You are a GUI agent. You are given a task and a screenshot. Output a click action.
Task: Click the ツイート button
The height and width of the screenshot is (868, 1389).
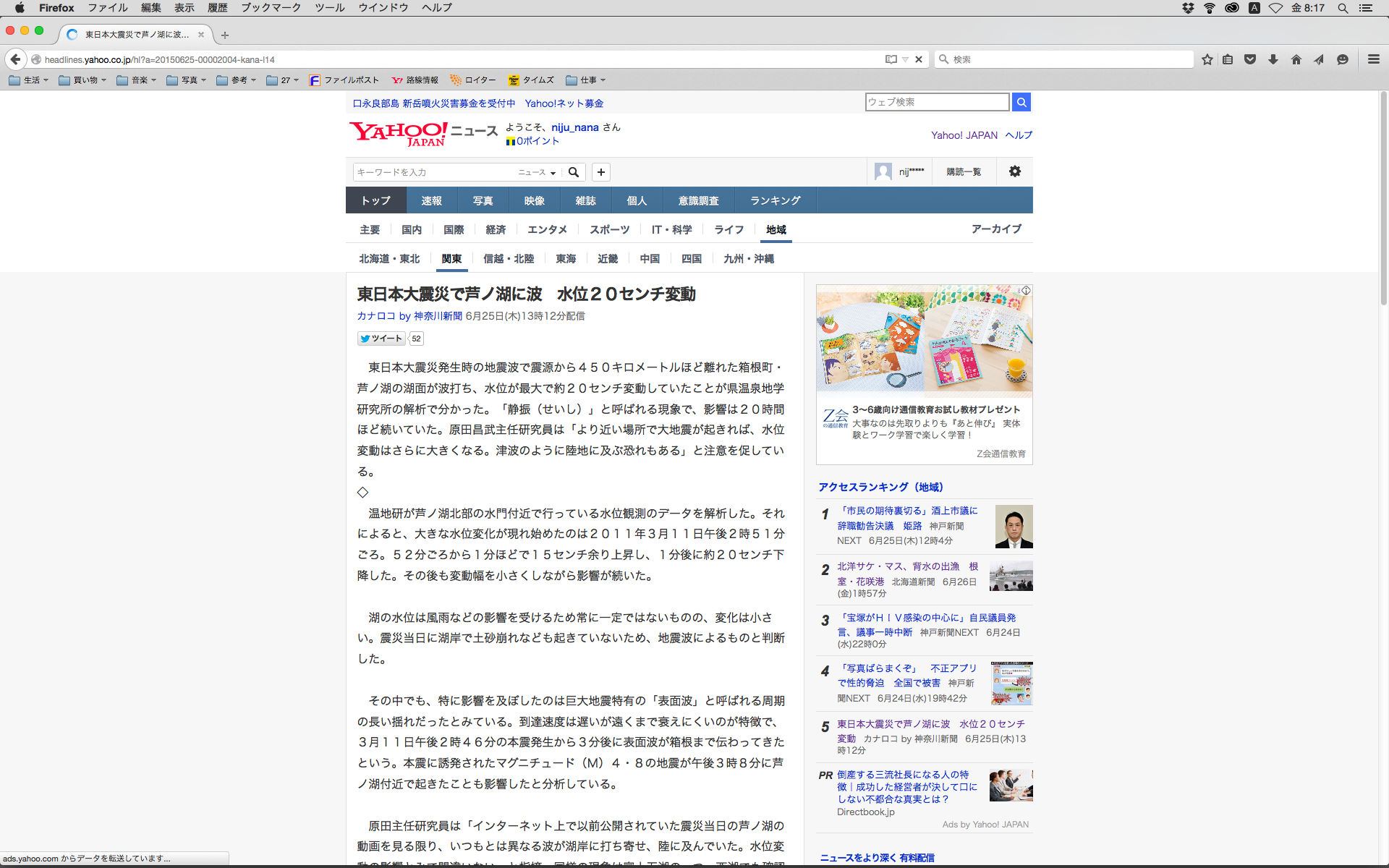(381, 339)
